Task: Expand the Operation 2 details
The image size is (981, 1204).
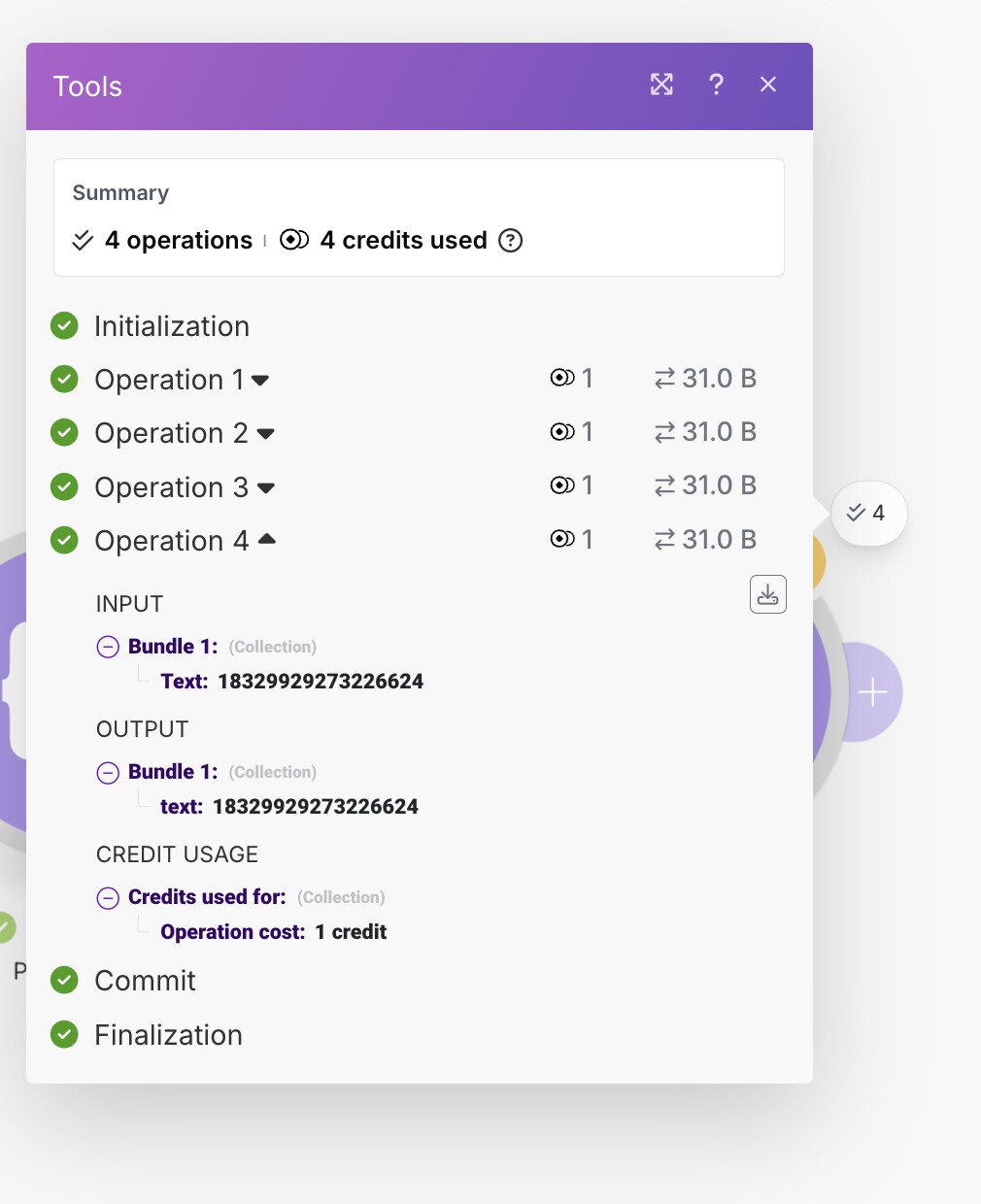Action: tap(265, 433)
